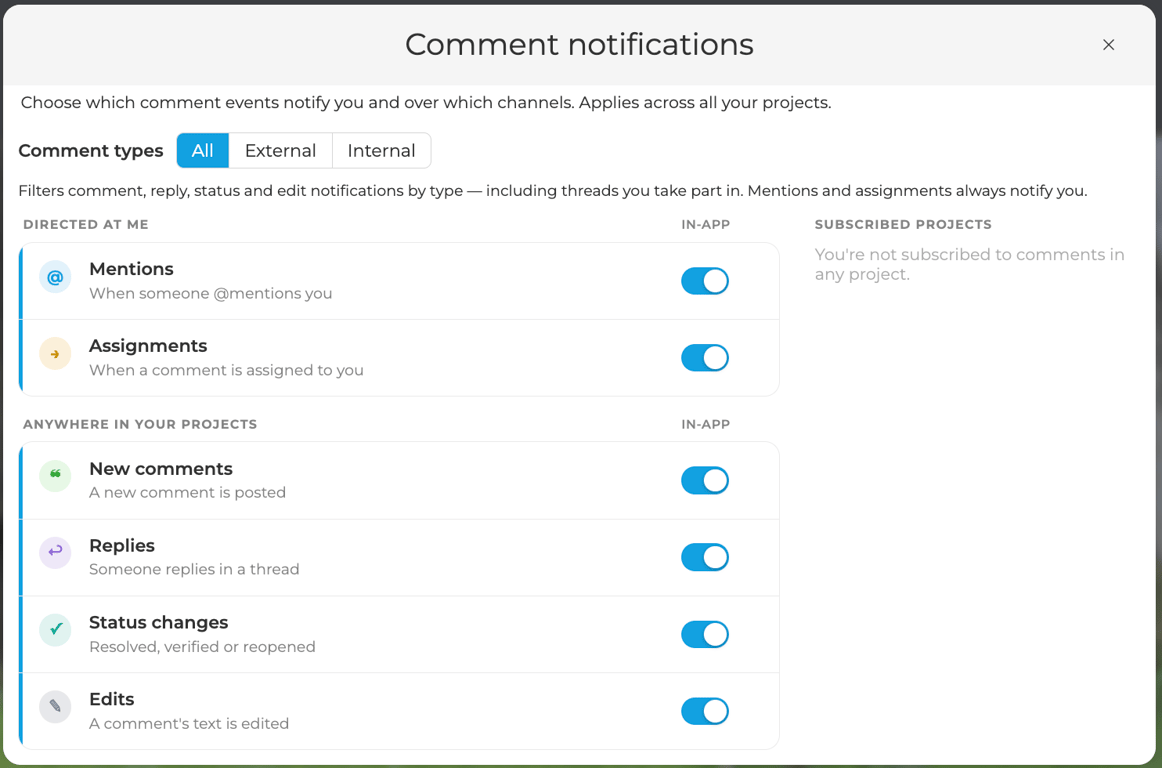
Task: Close the Comment notifications dialog
Action: click(x=1108, y=45)
